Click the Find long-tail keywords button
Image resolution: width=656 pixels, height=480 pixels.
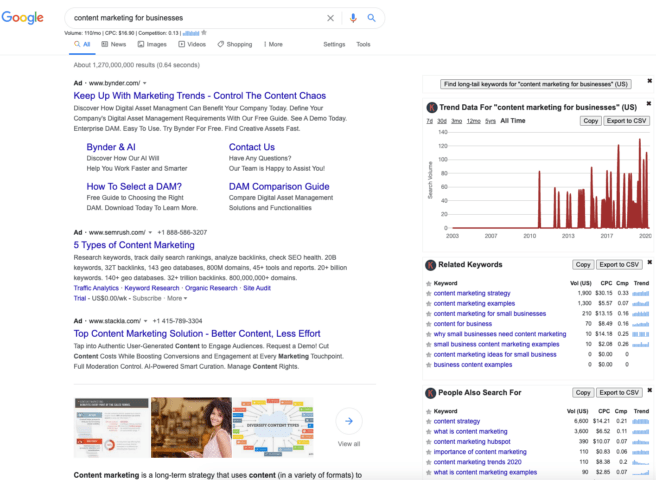536,84
